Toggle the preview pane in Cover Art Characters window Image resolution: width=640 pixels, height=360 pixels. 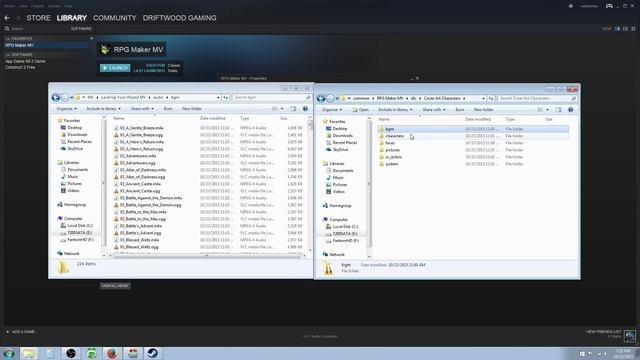(558, 109)
